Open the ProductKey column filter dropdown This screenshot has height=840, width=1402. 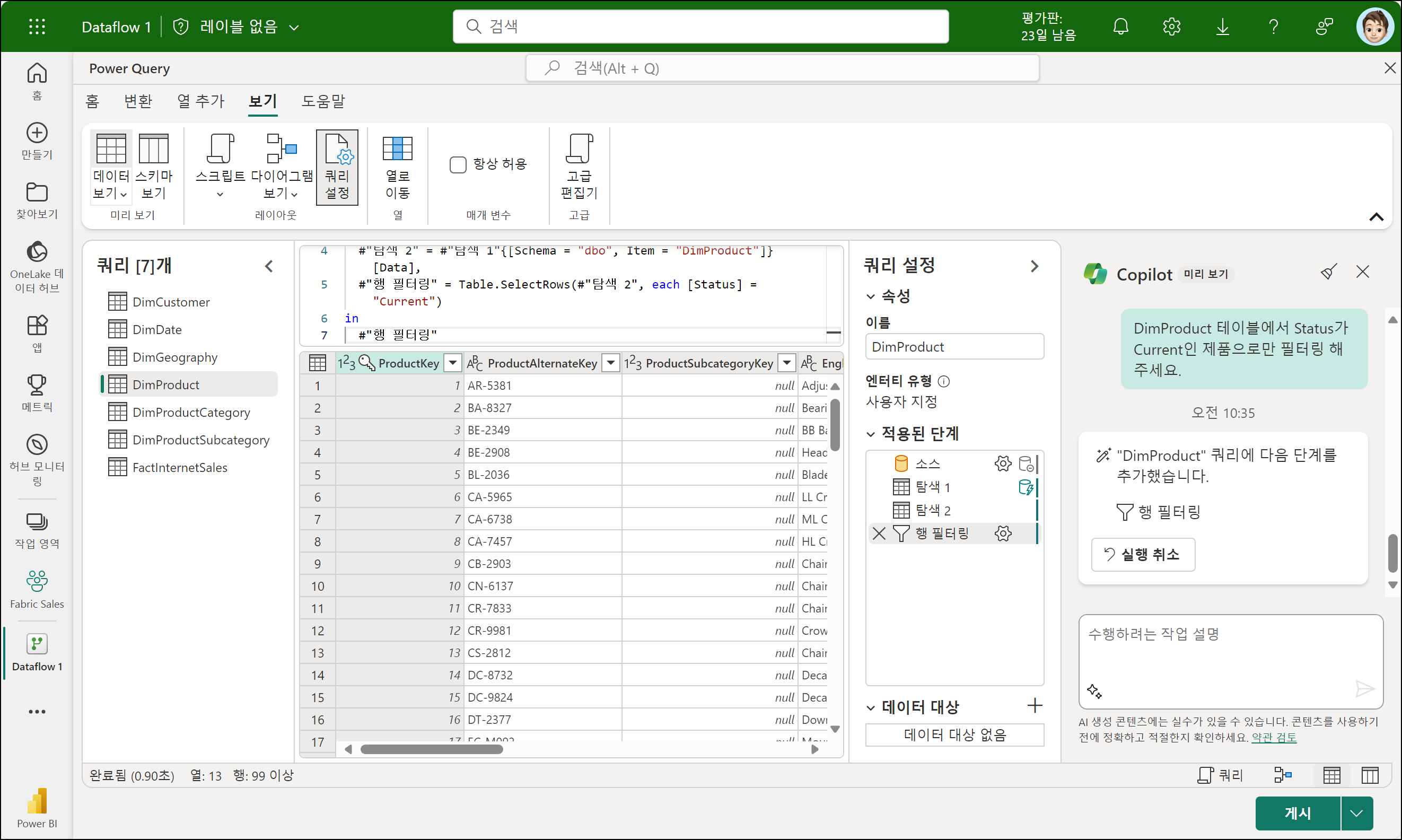click(452, 363)
